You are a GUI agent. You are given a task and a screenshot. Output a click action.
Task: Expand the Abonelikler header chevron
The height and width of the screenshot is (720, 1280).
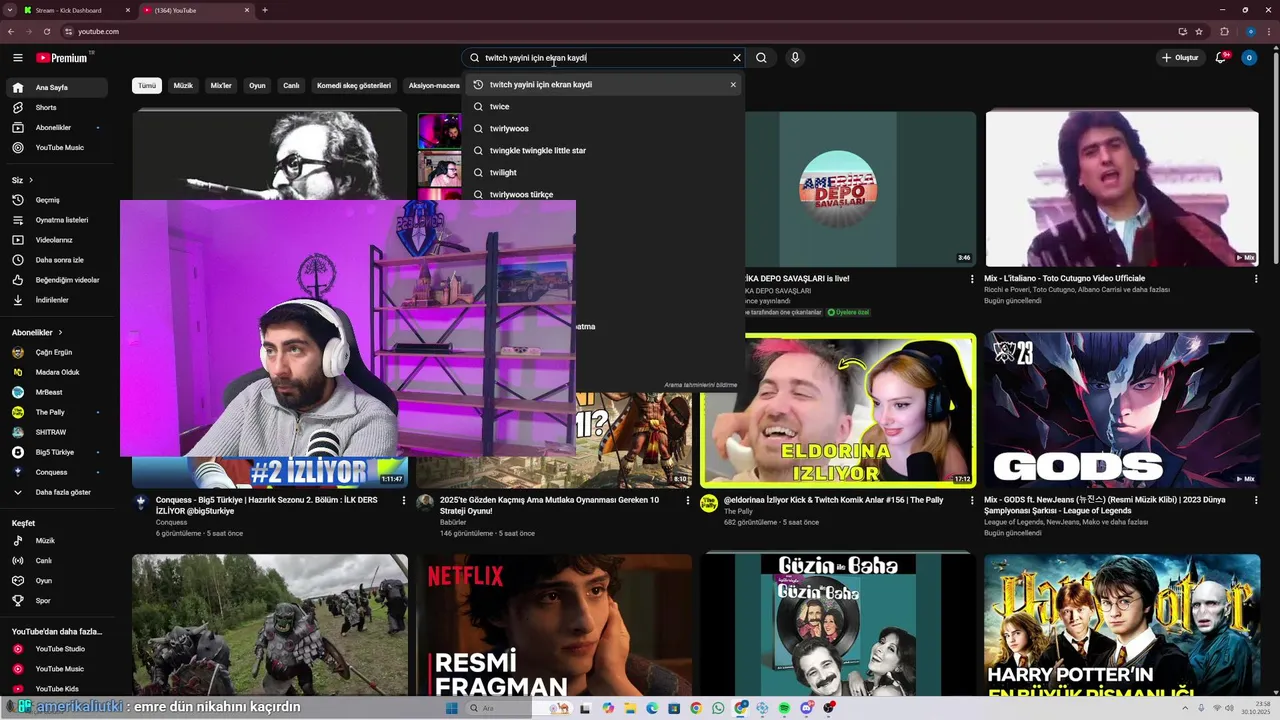pos(60,332)
